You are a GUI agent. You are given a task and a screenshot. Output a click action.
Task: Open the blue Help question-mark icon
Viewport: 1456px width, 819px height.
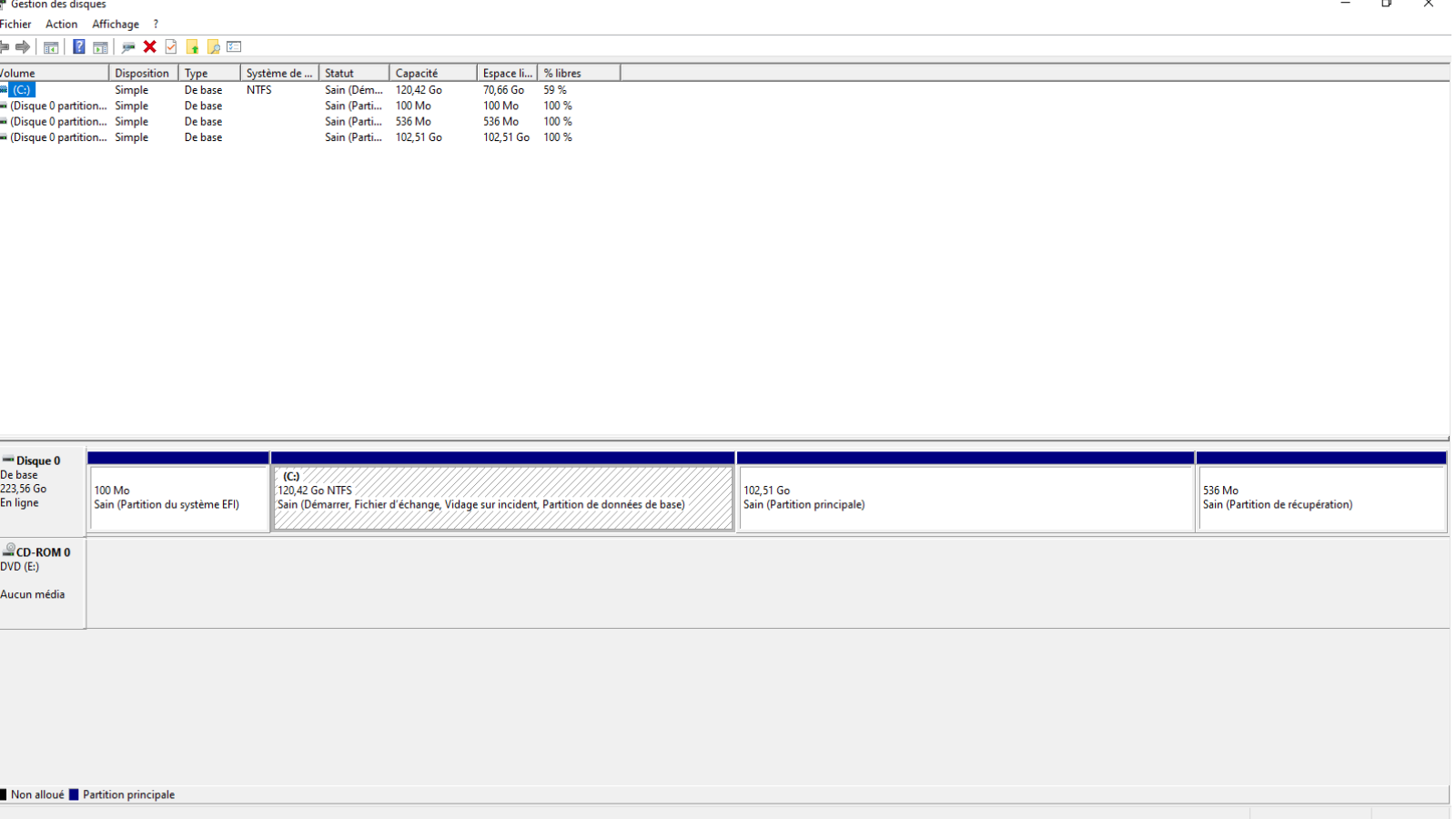(x=79, y=47)
